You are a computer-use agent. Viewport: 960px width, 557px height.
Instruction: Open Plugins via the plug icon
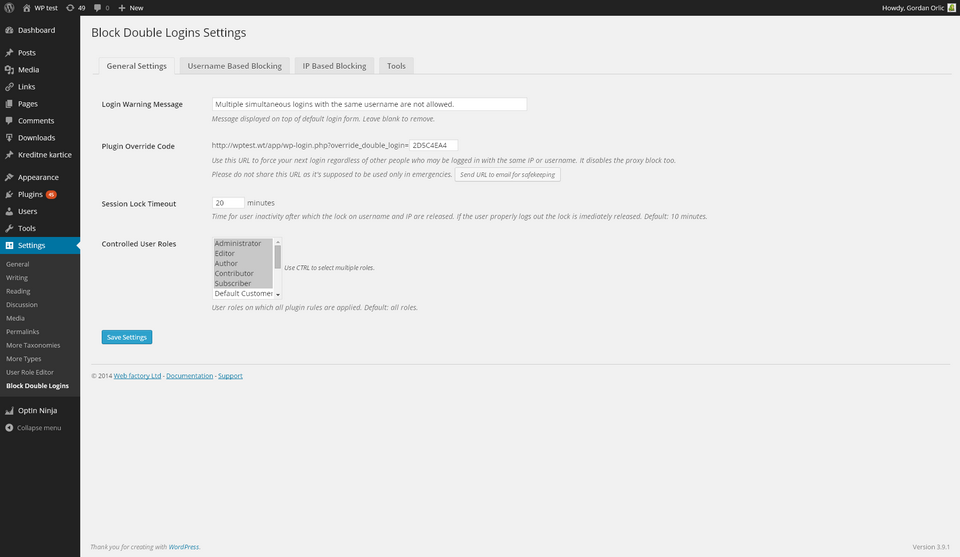tap(9, 194)
